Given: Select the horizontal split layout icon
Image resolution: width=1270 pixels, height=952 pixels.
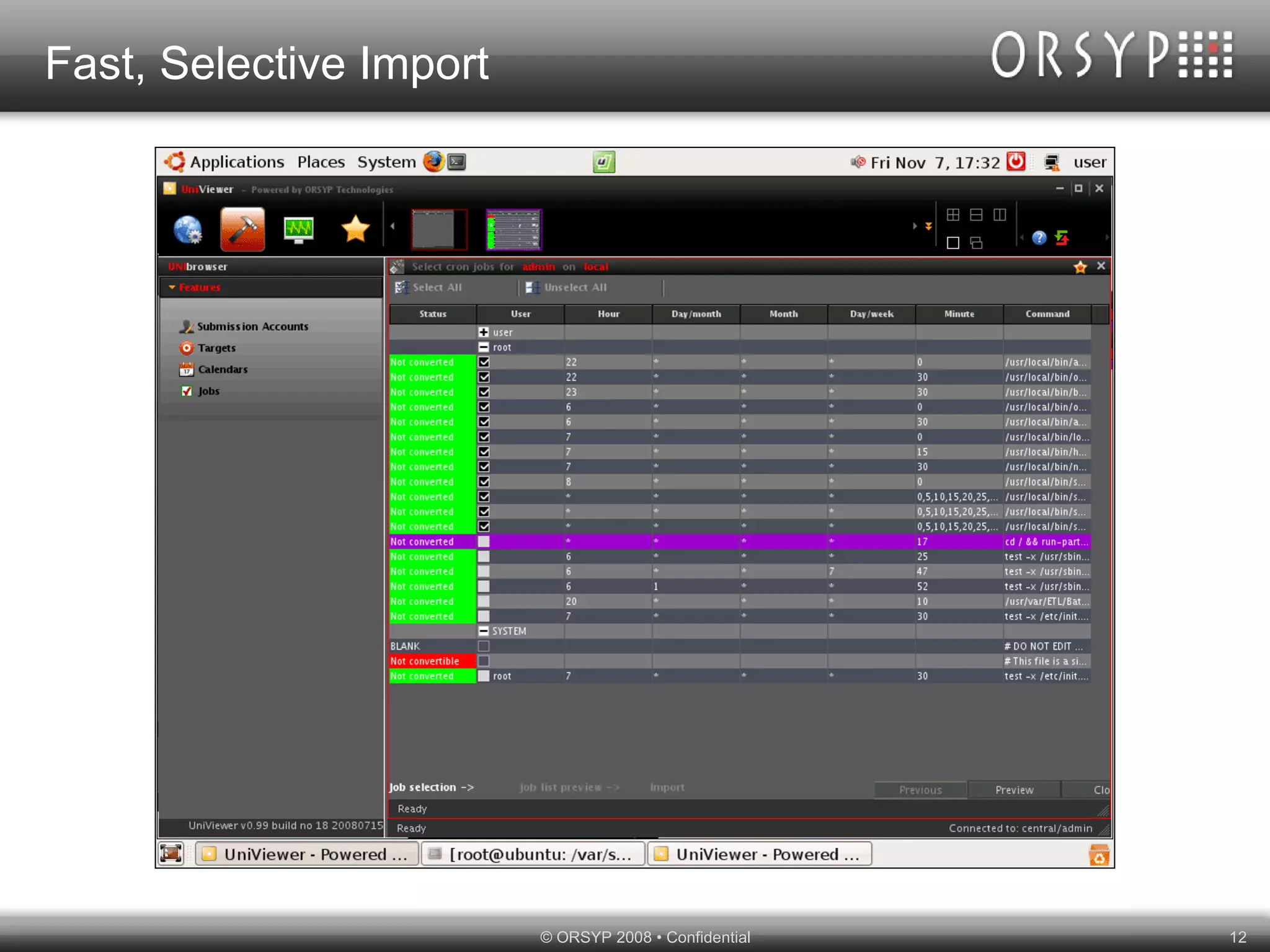Looking at the screenshot, I should click(x=976, y=214).
